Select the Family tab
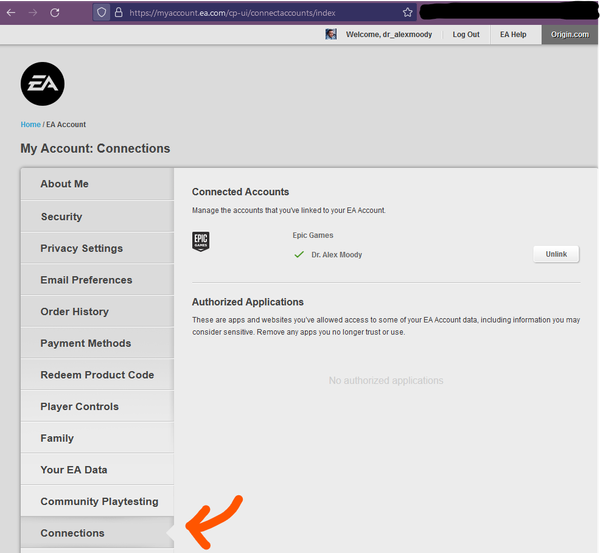The image size is (600, 553). 97,438
